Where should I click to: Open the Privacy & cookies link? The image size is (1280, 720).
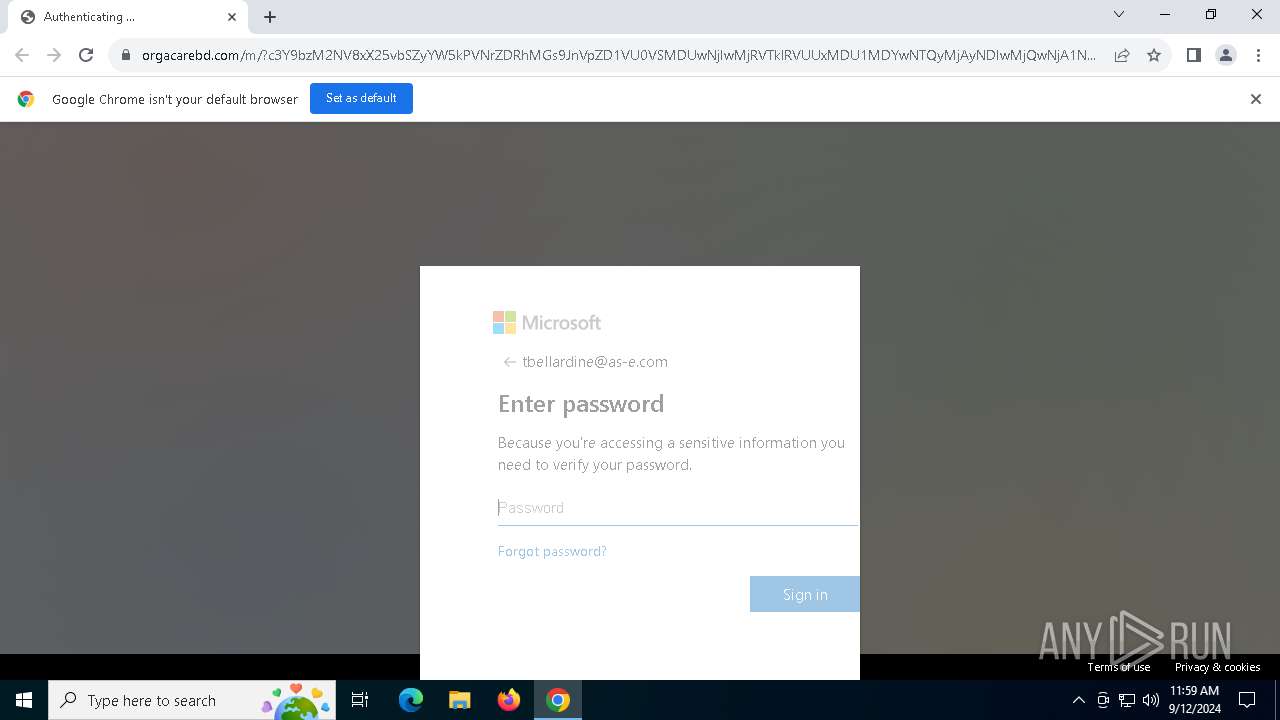click(1217, 667)
